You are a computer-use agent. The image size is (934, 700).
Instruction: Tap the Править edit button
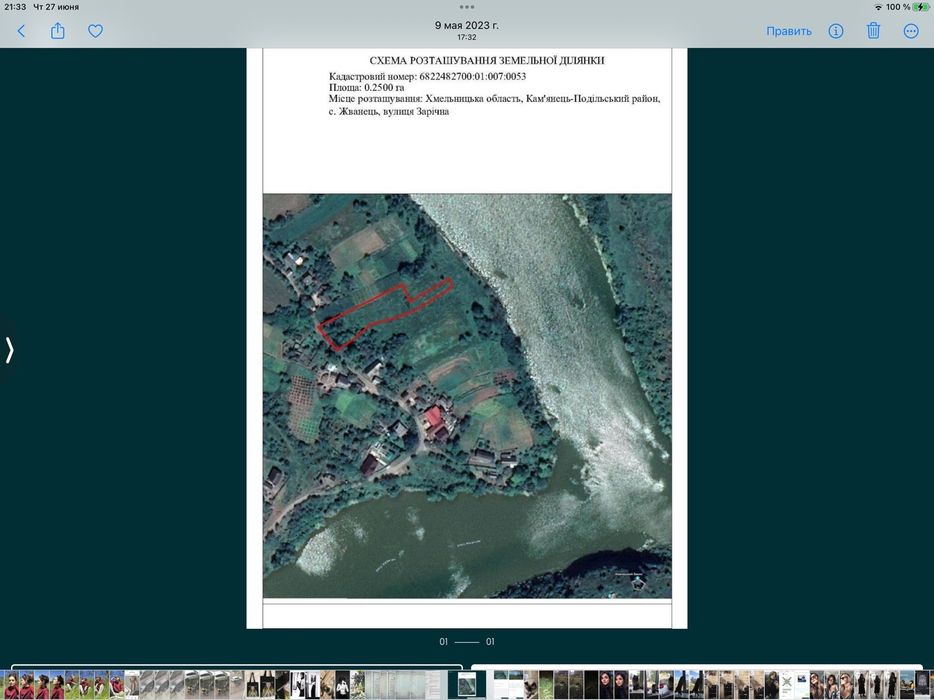pos(789,31)
